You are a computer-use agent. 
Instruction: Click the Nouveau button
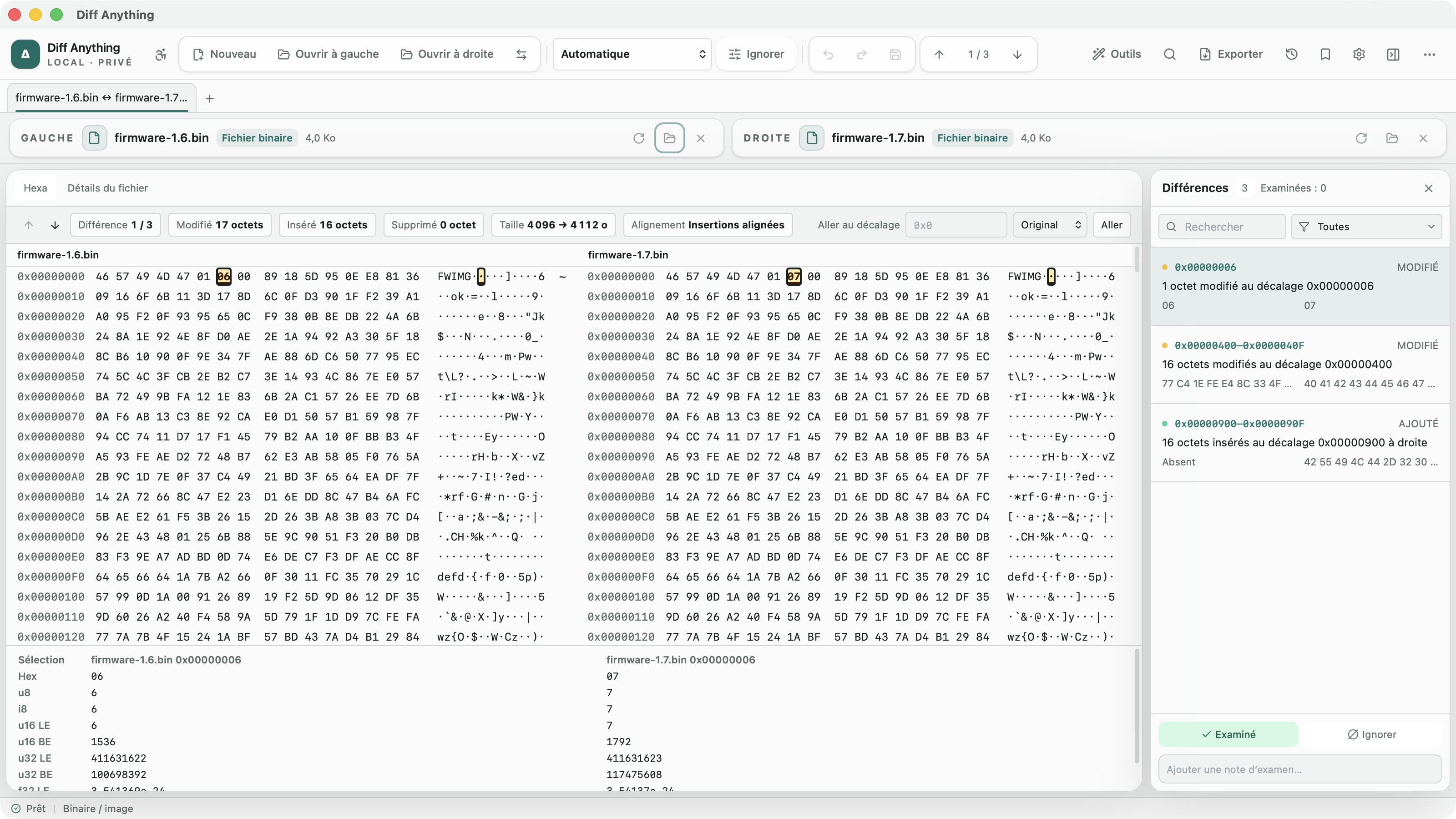(x=224, y=54)
